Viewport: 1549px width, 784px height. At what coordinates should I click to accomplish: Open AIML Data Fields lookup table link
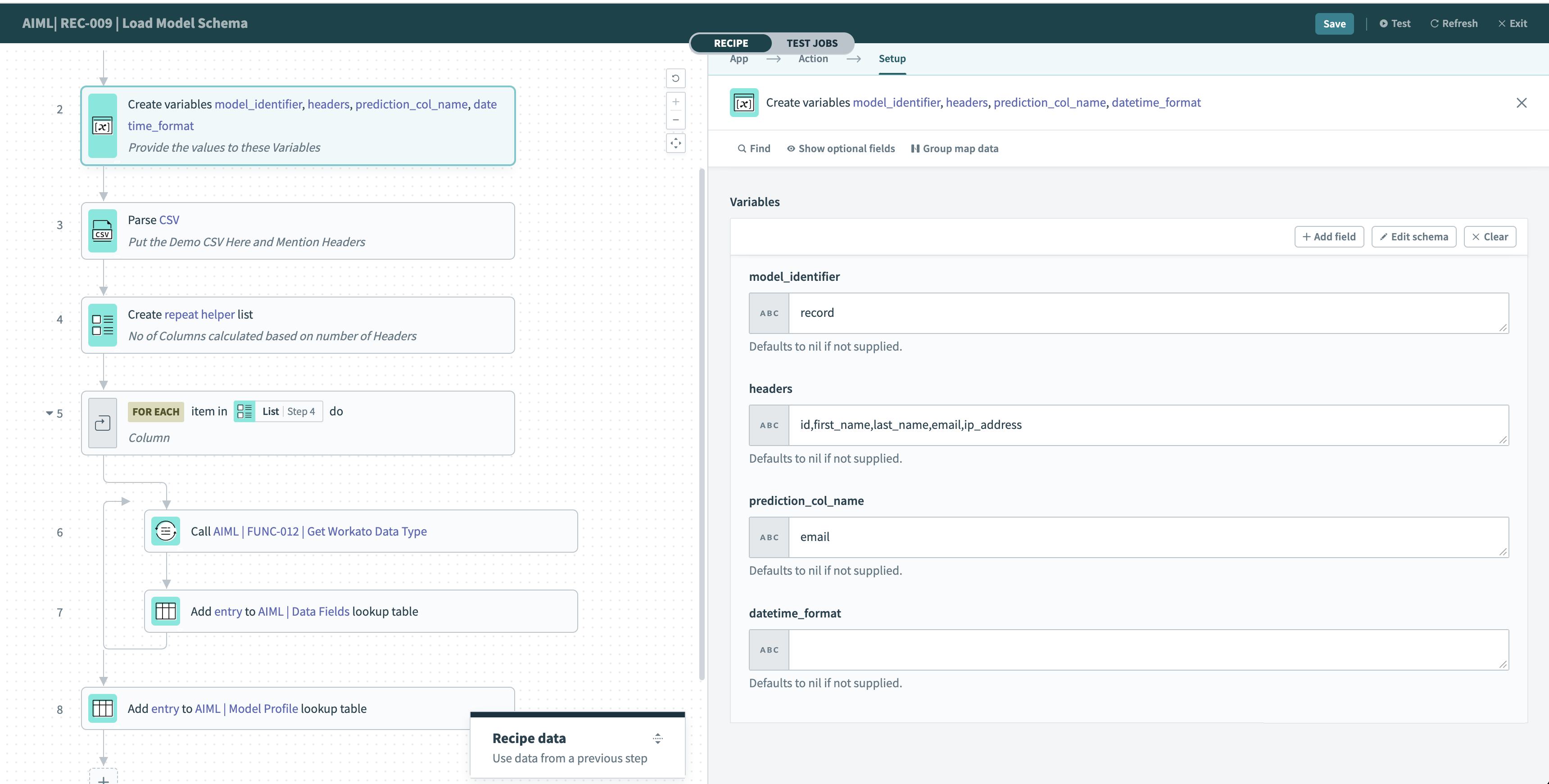tap(303, 612)
